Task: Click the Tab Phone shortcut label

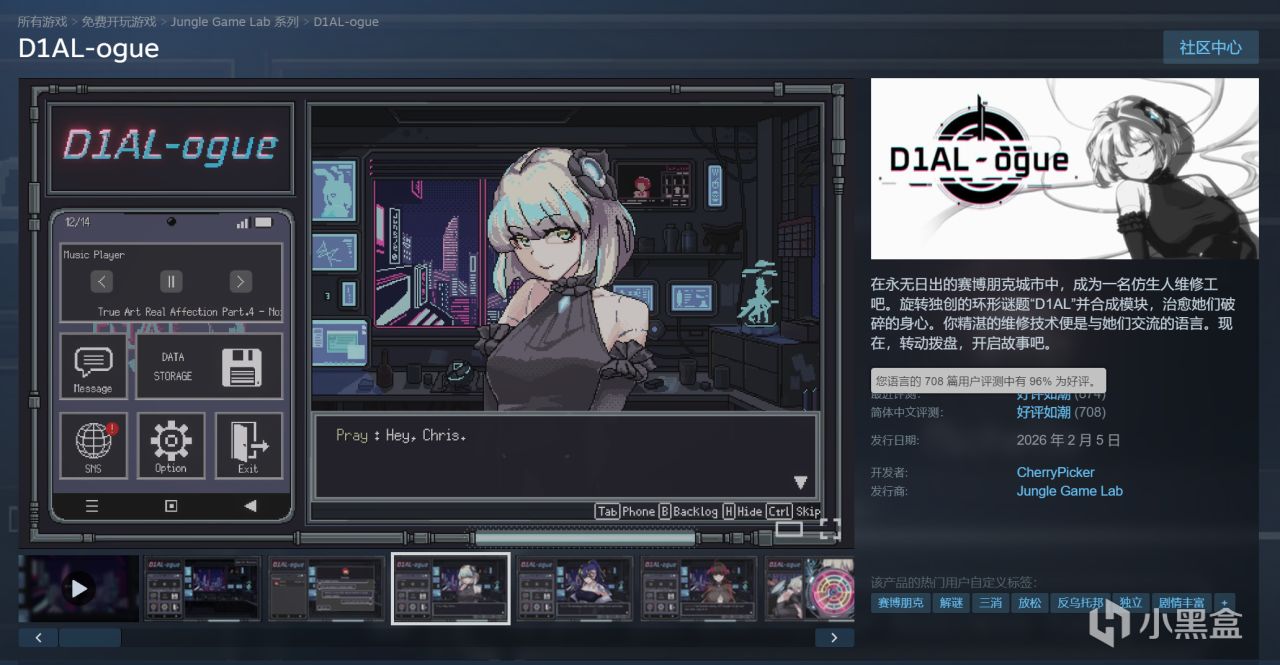Action: pos(625,511)
